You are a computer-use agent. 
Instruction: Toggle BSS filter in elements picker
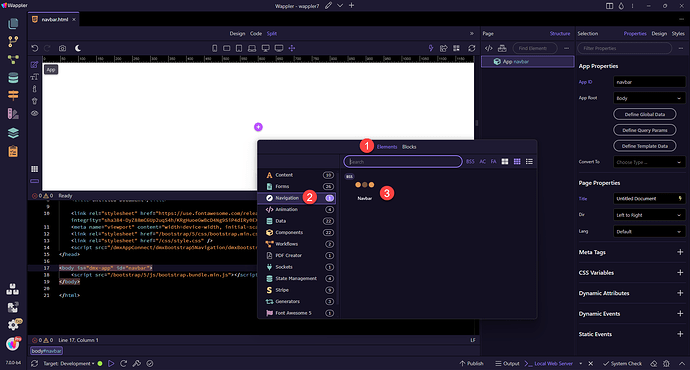(x=470, y=161)
